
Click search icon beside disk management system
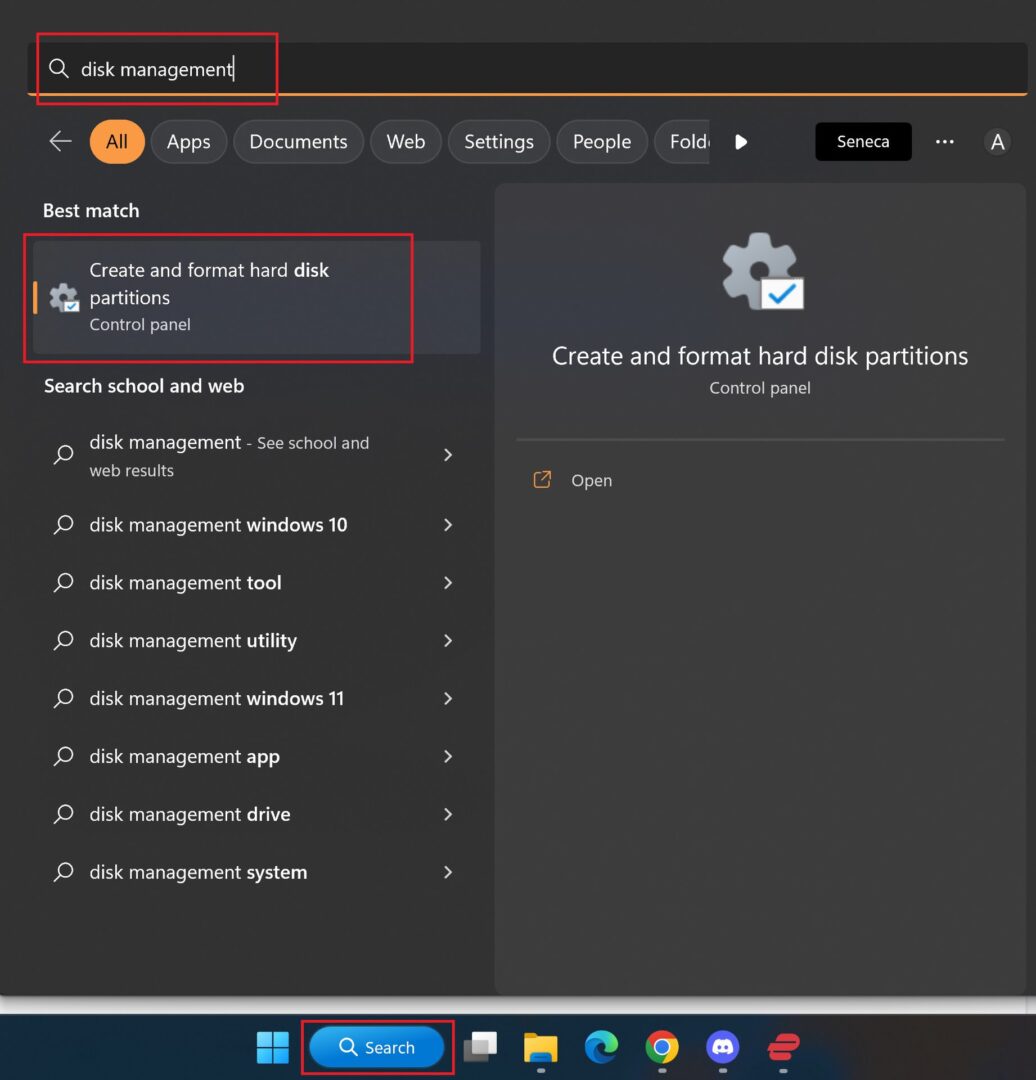coord(63,872)
